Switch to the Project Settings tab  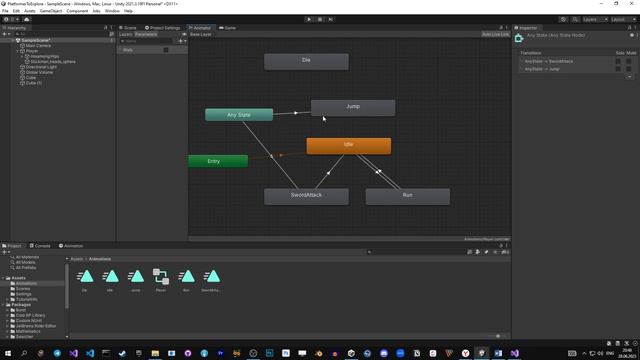162,28
